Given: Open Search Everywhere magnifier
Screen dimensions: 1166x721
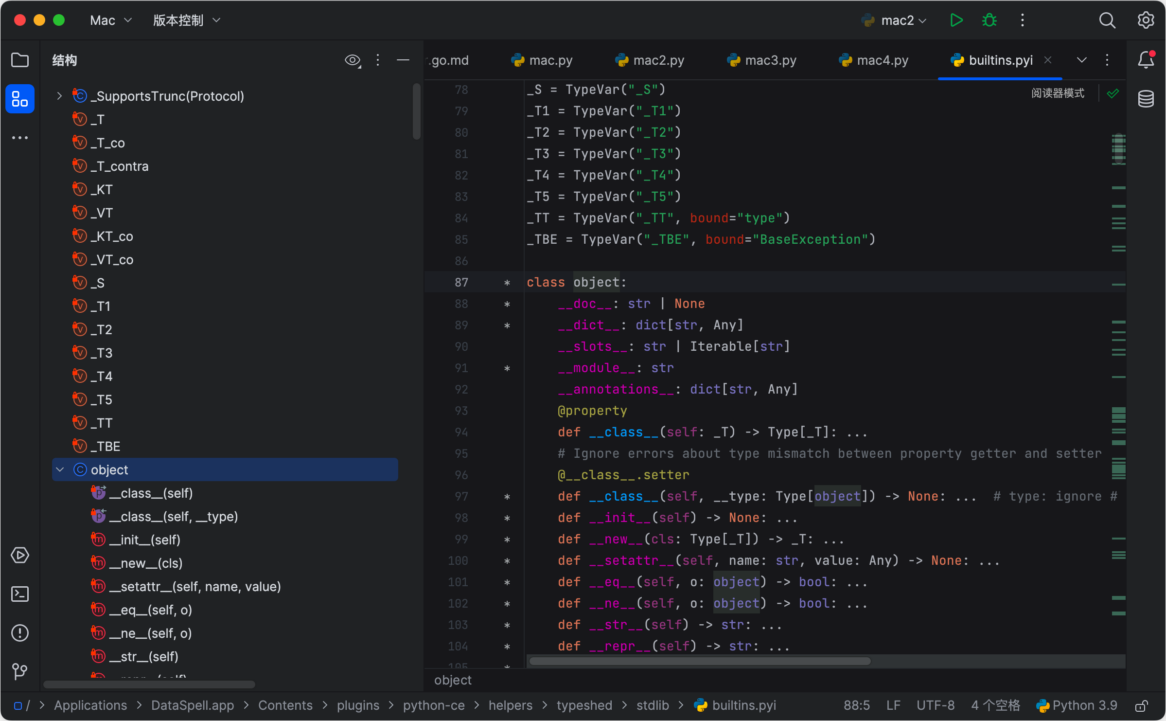Looking at the screenshot, I should coord(1107,20).
